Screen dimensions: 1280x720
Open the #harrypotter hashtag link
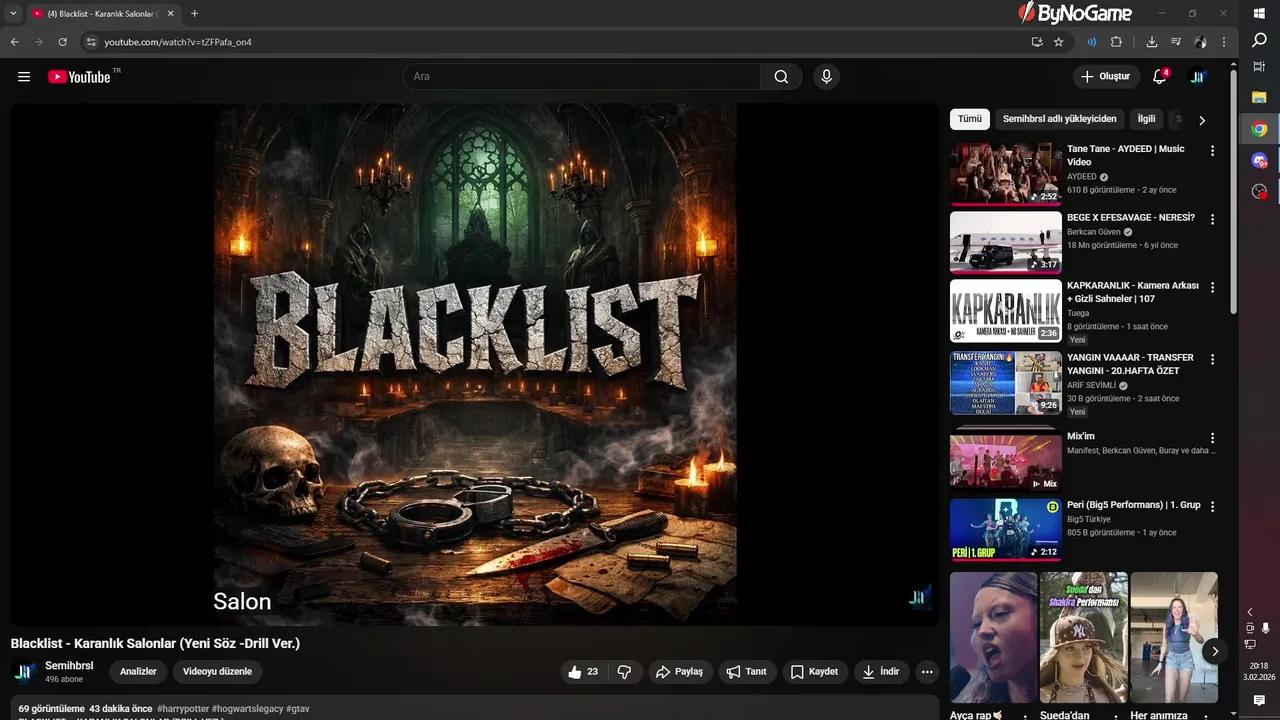[x=182, y=709]
